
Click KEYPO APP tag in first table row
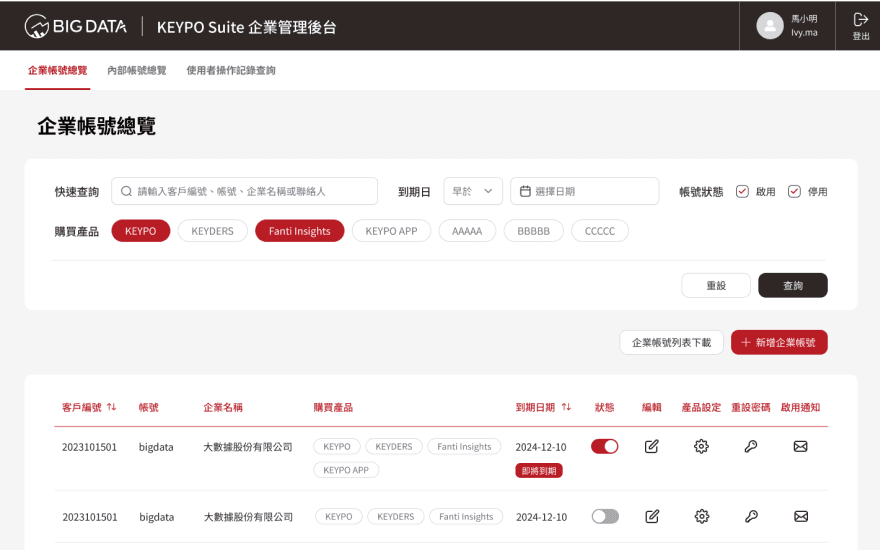(346, 470)
